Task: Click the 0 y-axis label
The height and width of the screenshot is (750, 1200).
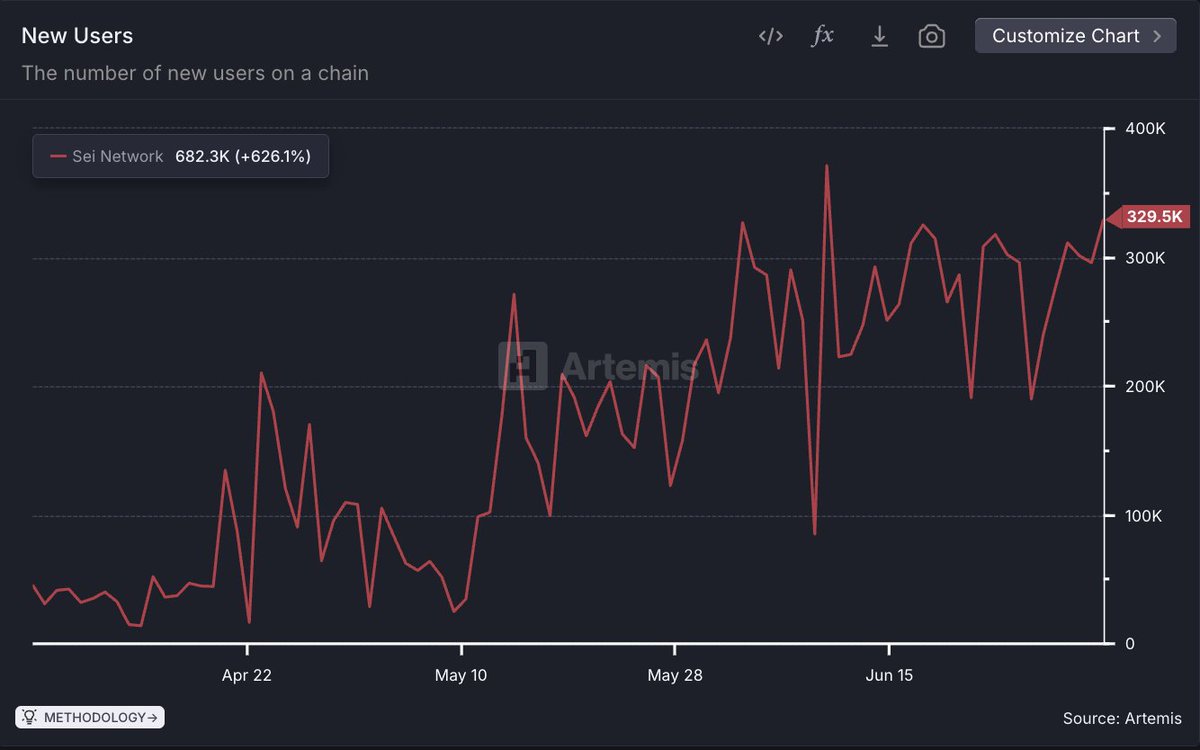Action: 1130,644
